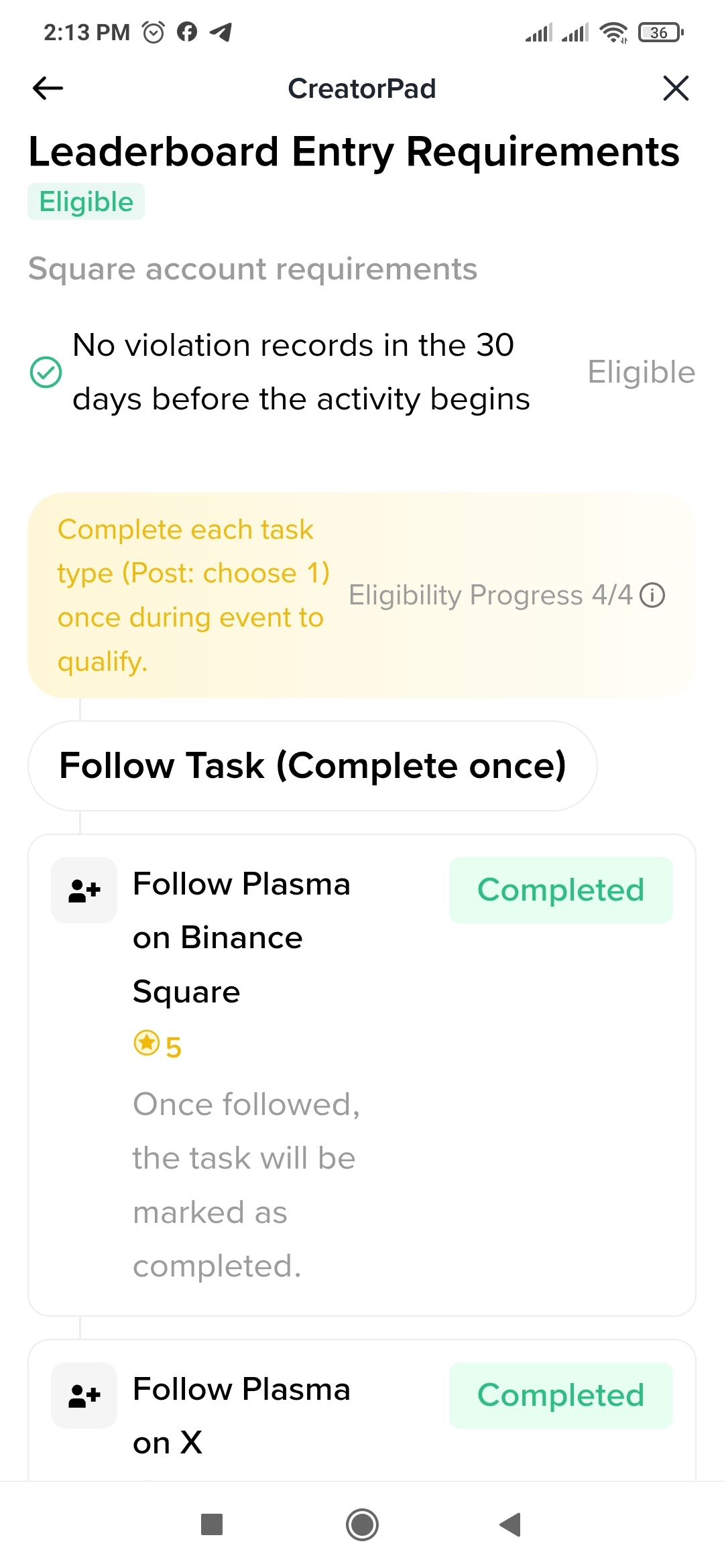This screenshot has height=1568, width=724.
Task: Tap the Eligibility Progress info icon
Action: (x=652, y=595)
